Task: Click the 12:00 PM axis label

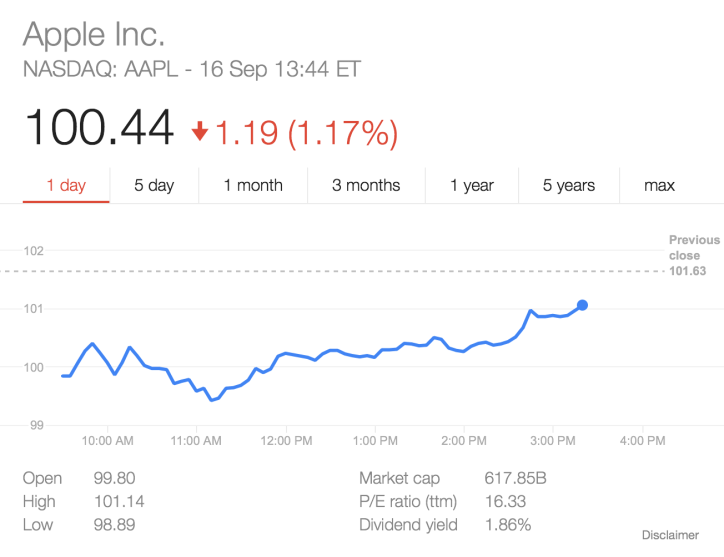Action: [286, 440]
